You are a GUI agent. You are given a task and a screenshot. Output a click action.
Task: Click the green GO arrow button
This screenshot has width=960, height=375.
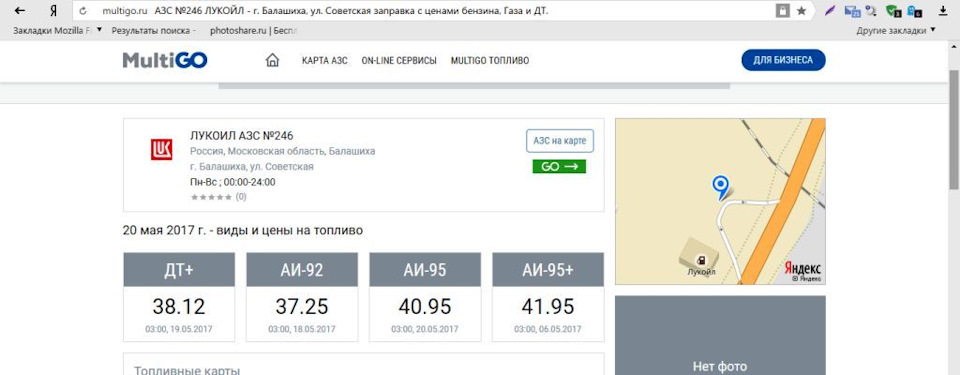click(x=559, y=167)
